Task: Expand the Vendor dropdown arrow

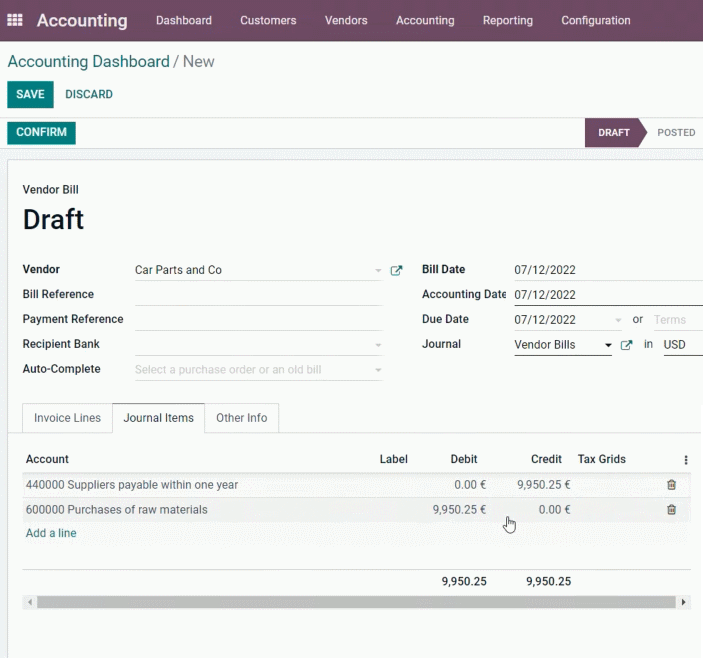Action: (x=378, y=270)
